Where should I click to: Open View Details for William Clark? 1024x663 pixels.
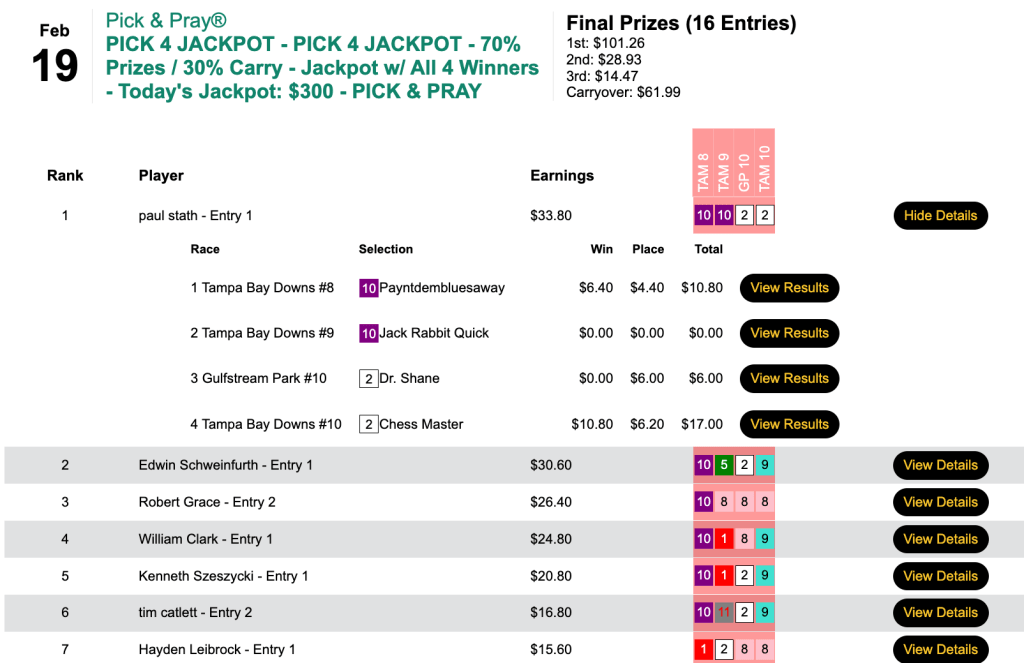940,539
